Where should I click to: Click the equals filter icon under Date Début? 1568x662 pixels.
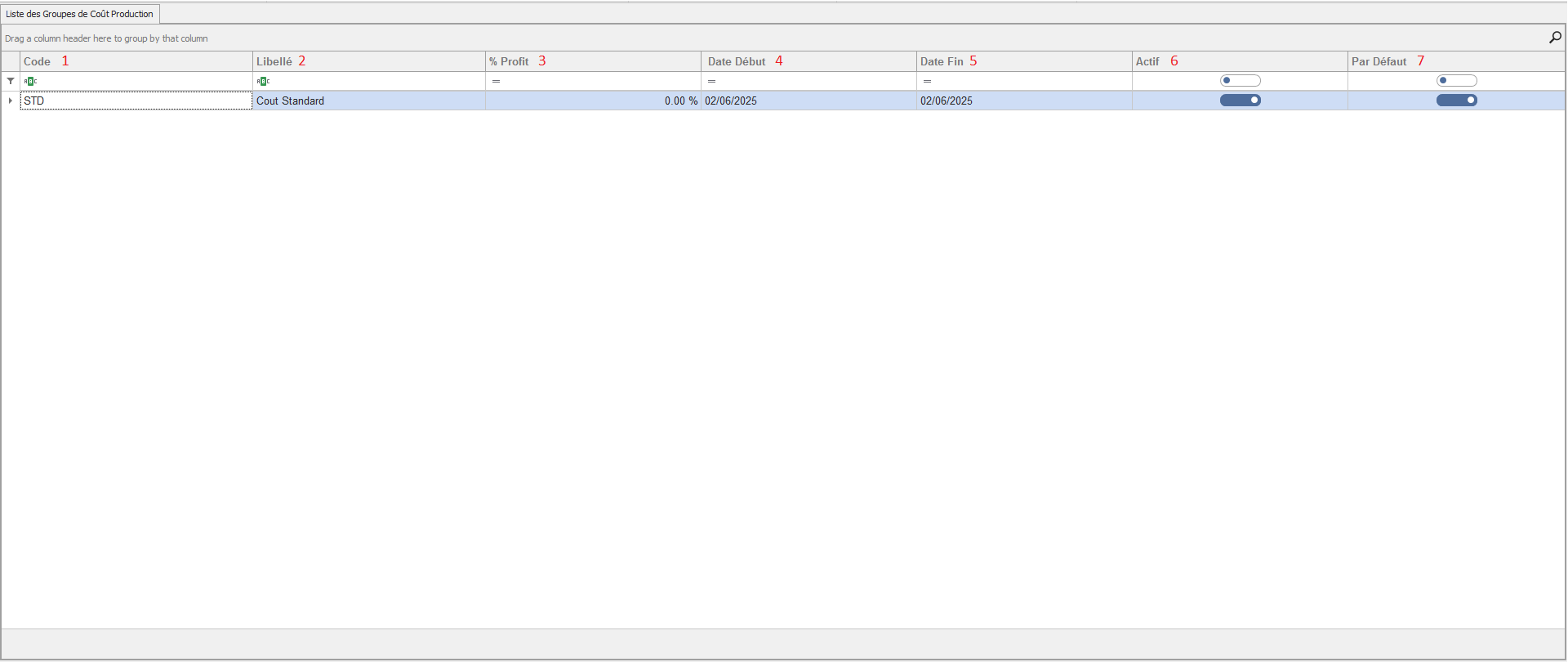711,81
